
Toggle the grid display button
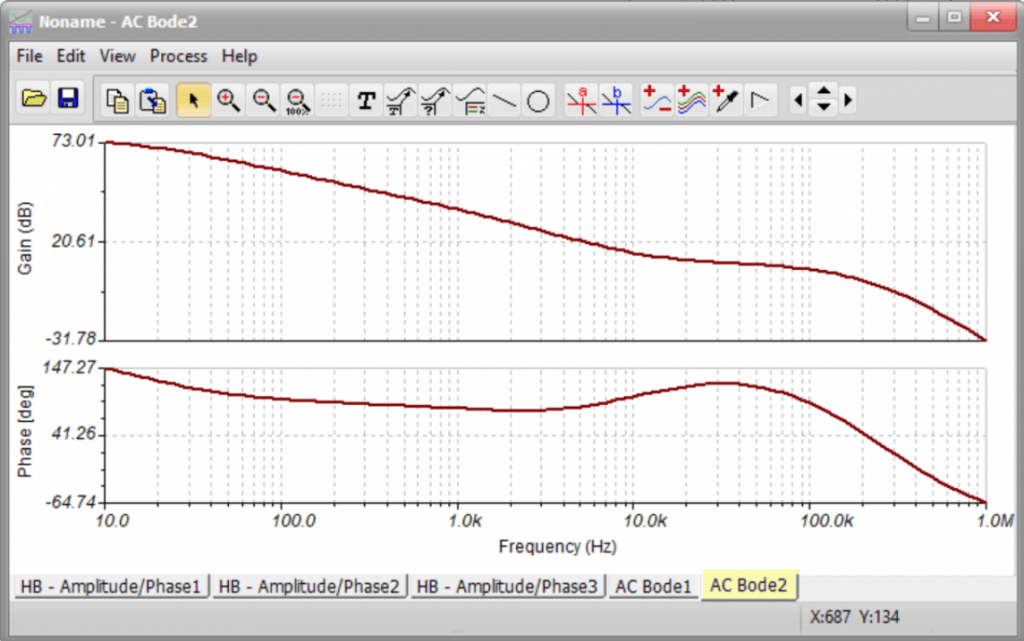332,100
